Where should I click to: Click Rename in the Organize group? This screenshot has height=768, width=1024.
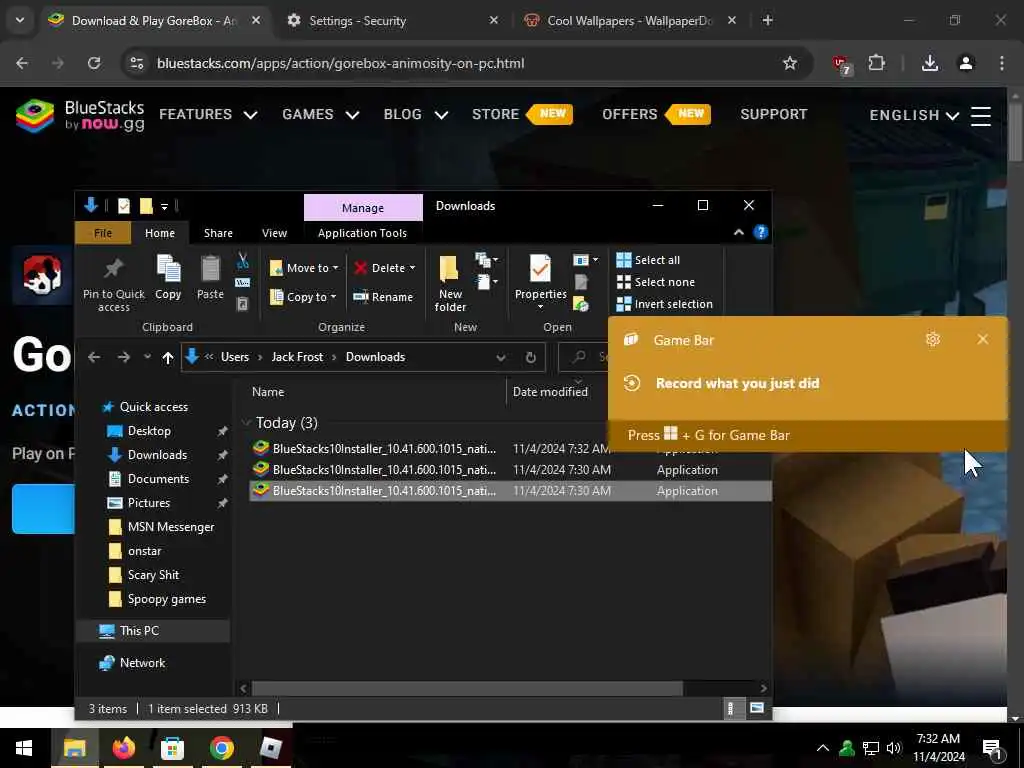[383, 296]
